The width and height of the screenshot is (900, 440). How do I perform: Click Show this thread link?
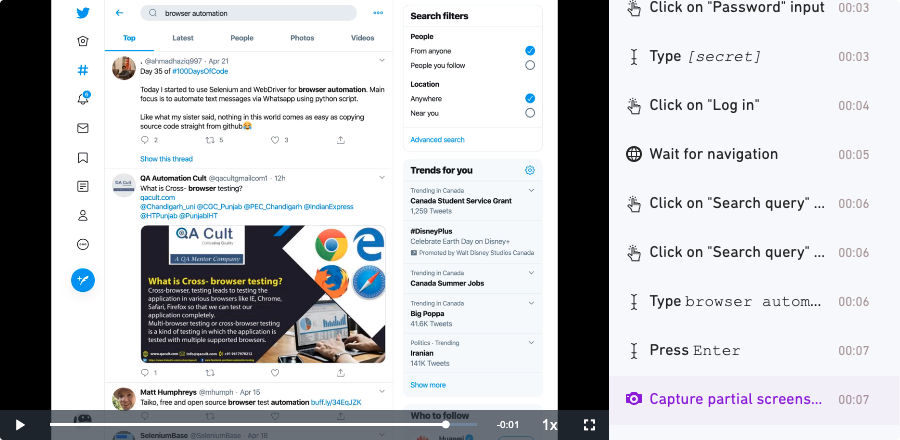click(x=166, y=159)
